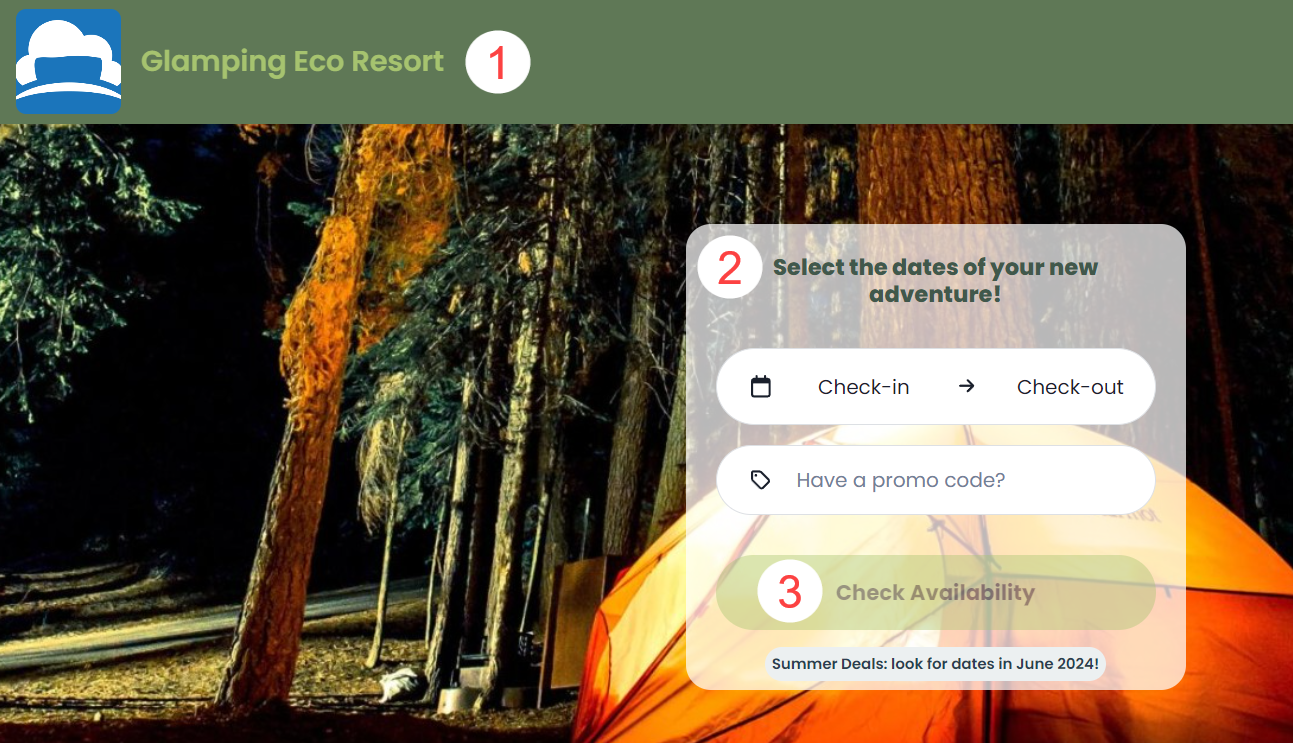This screenshot has height=743, width=1293.
Task: Click the promo code tag icon
Action: (761, 480)
